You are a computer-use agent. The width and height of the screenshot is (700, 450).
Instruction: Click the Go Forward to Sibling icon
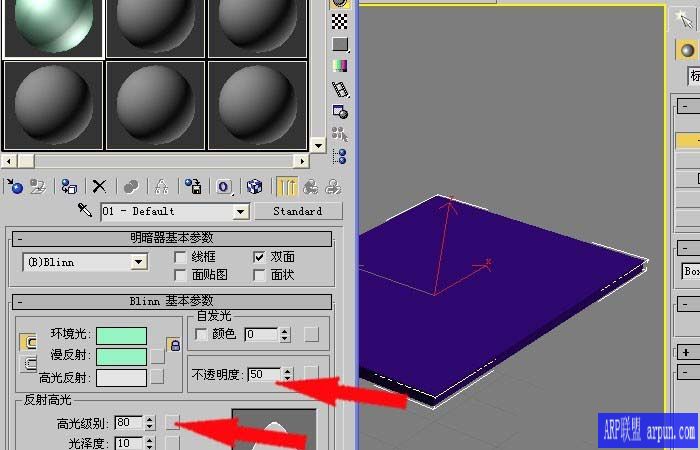click(333, 187)
